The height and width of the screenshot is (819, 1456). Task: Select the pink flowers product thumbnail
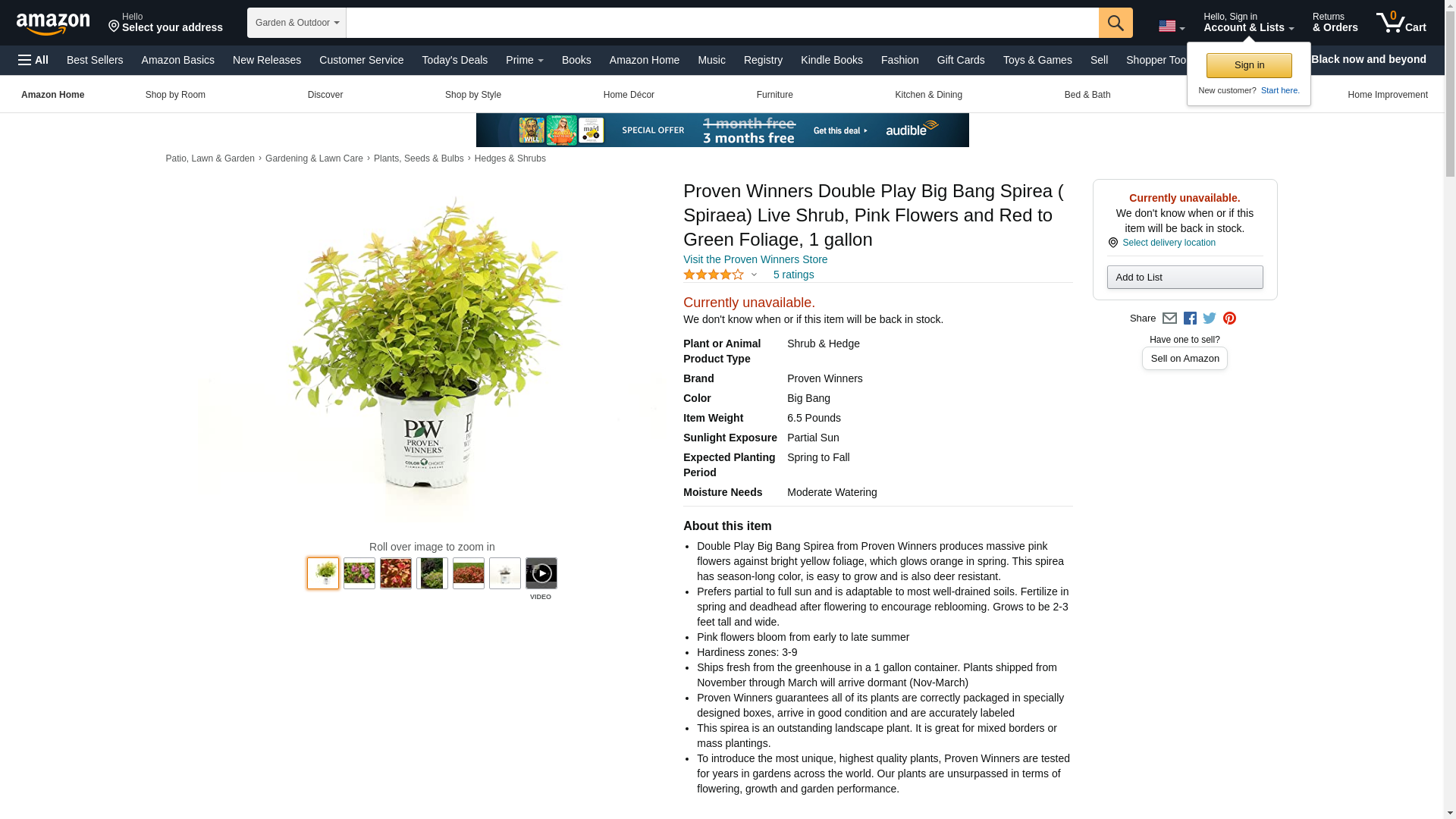(359, 573)
